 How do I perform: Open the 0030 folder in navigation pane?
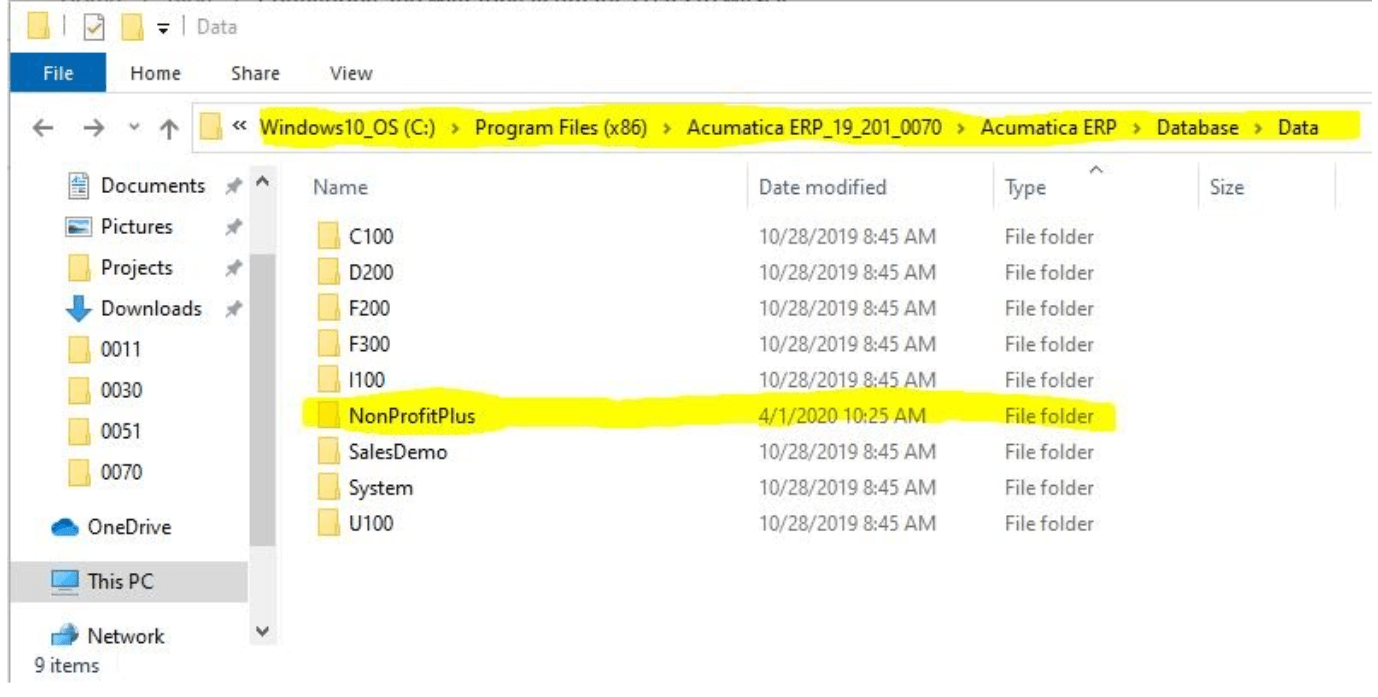tap(121, 391)
